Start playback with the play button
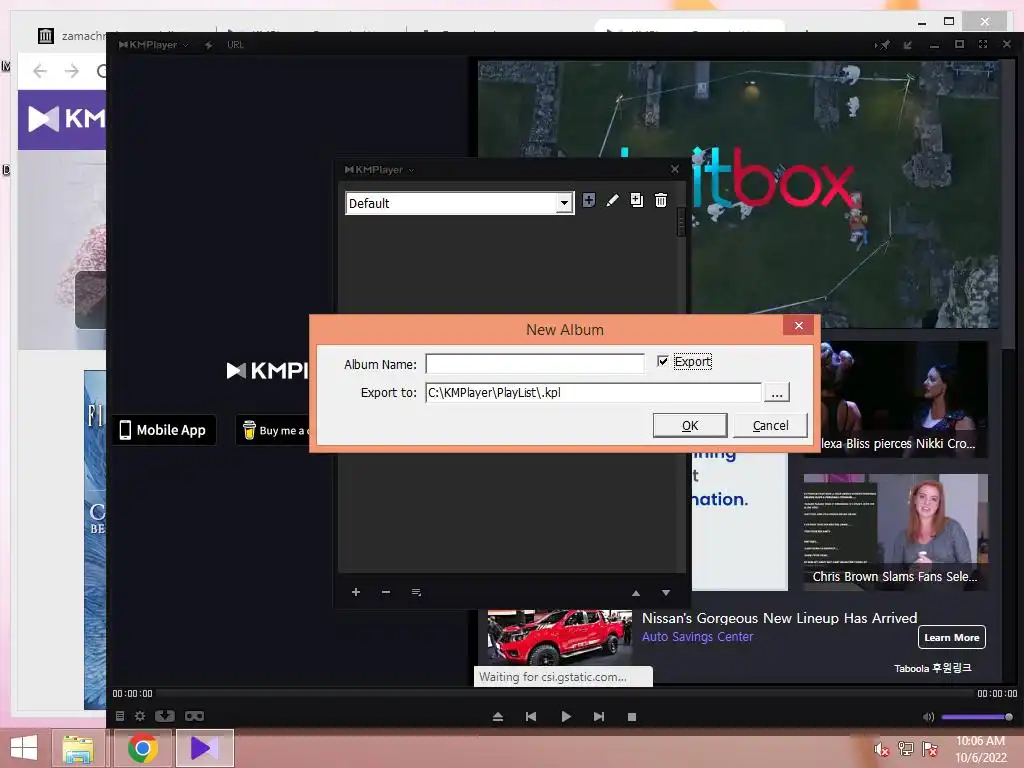This screenshot has width=1024, height=768. 566,717
